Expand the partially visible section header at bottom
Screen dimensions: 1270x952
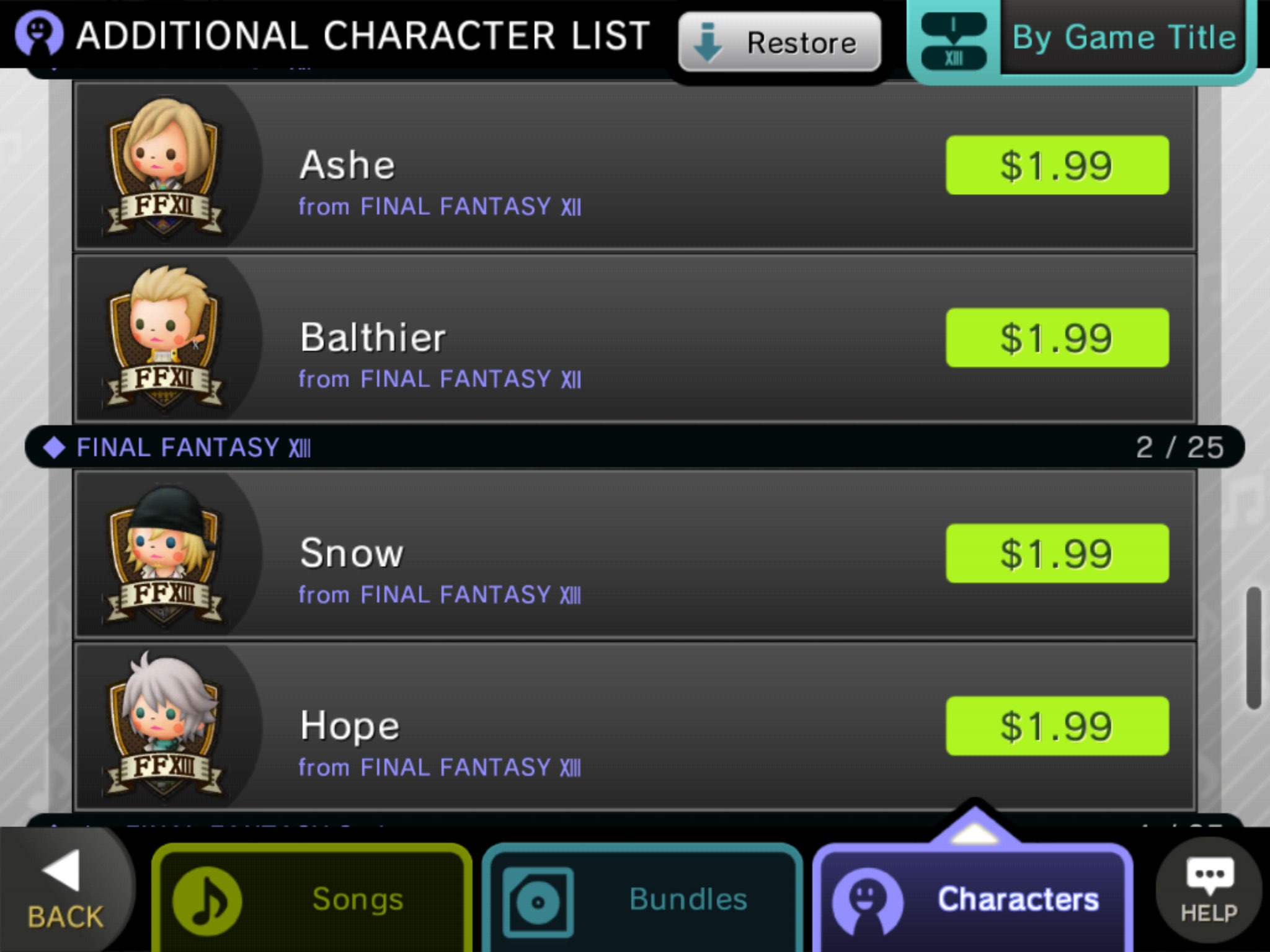(x=634, y=821)
